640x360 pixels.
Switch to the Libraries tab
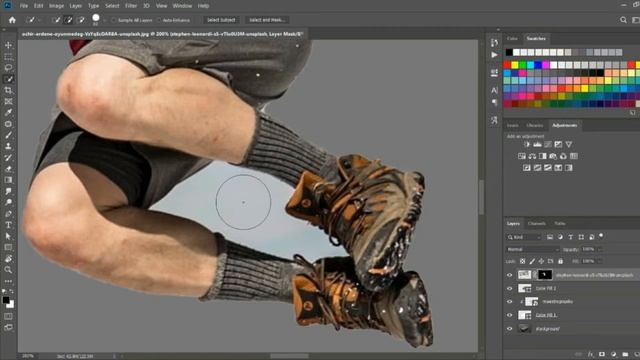(x=535, y=125)
